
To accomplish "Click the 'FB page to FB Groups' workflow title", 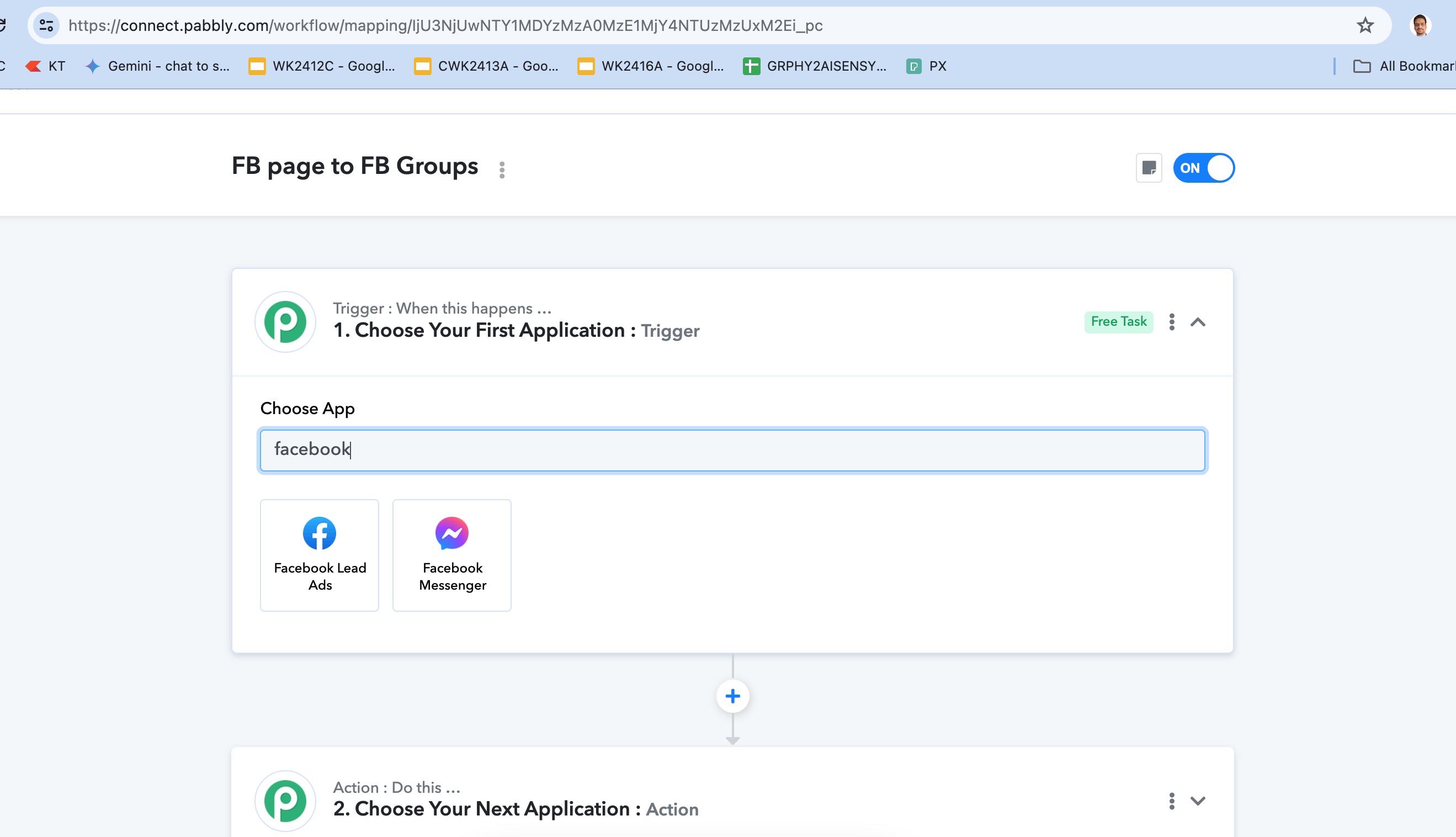I will tap(354, 166).
